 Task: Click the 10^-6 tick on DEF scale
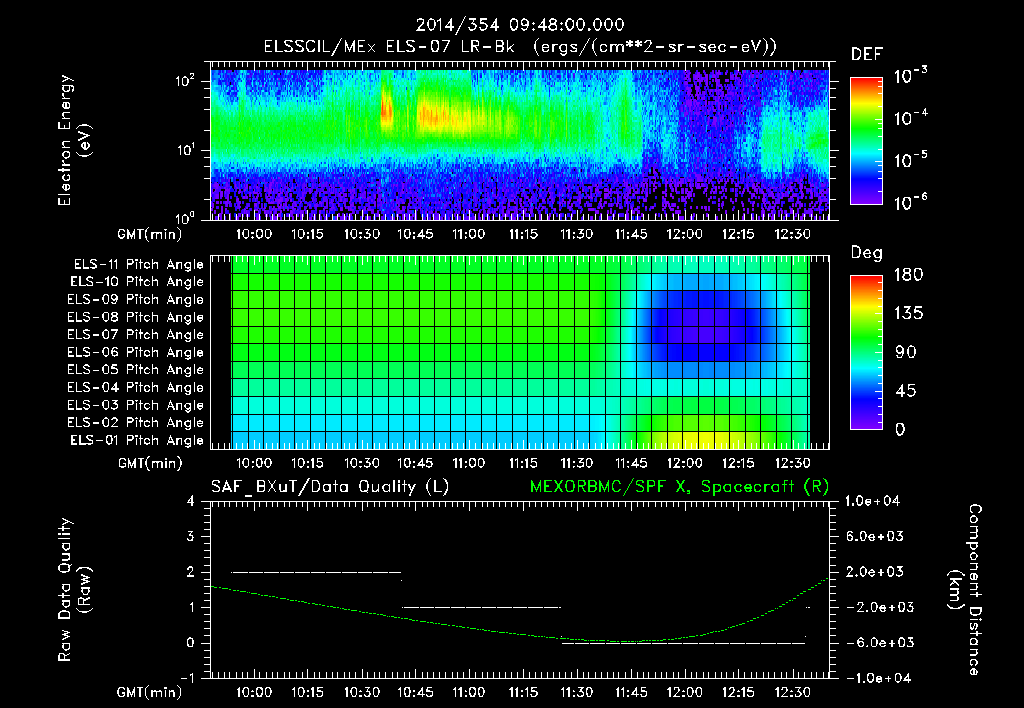[911, 203]
